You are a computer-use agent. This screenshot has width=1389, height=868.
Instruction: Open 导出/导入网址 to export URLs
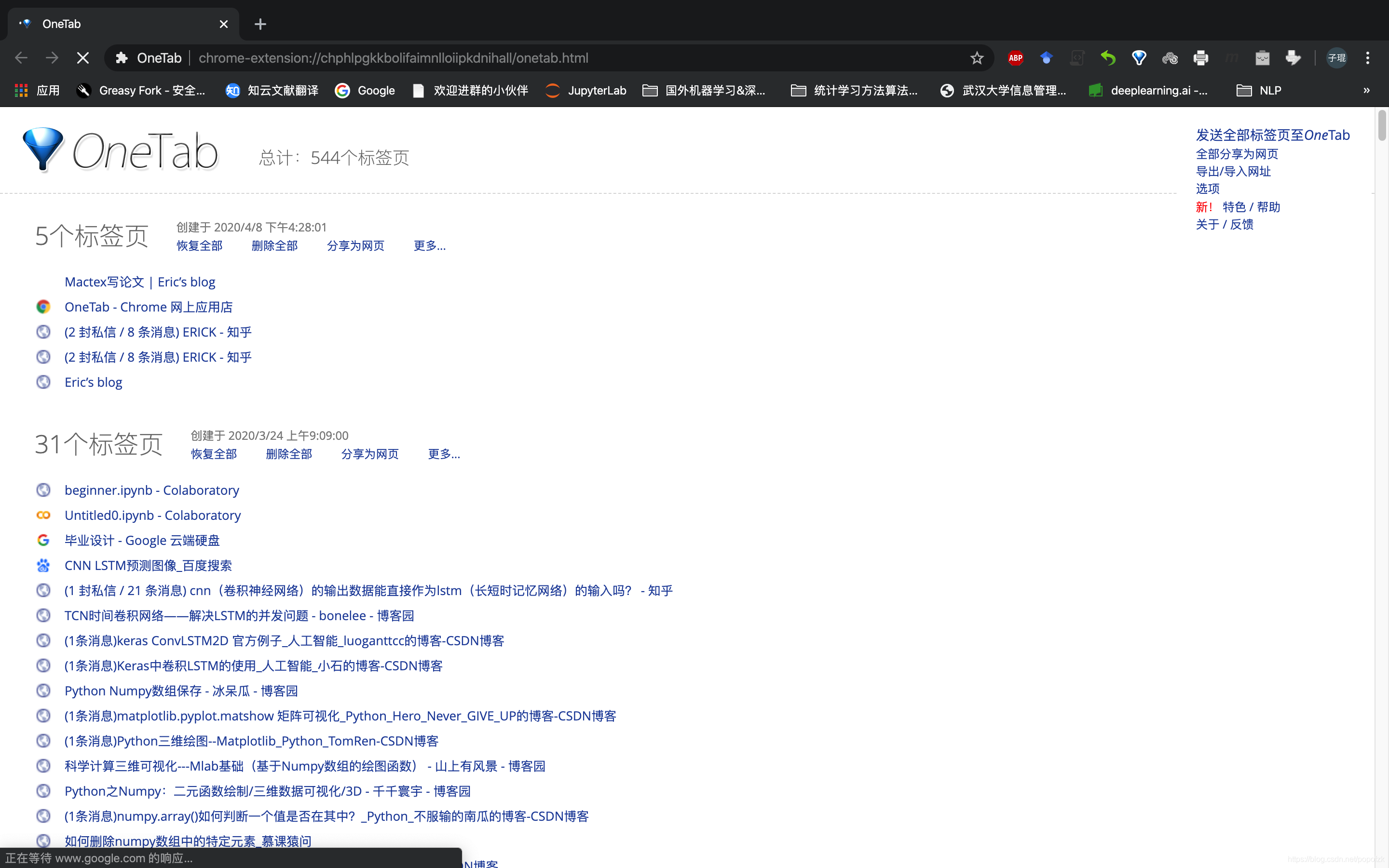pos(1233,171)
